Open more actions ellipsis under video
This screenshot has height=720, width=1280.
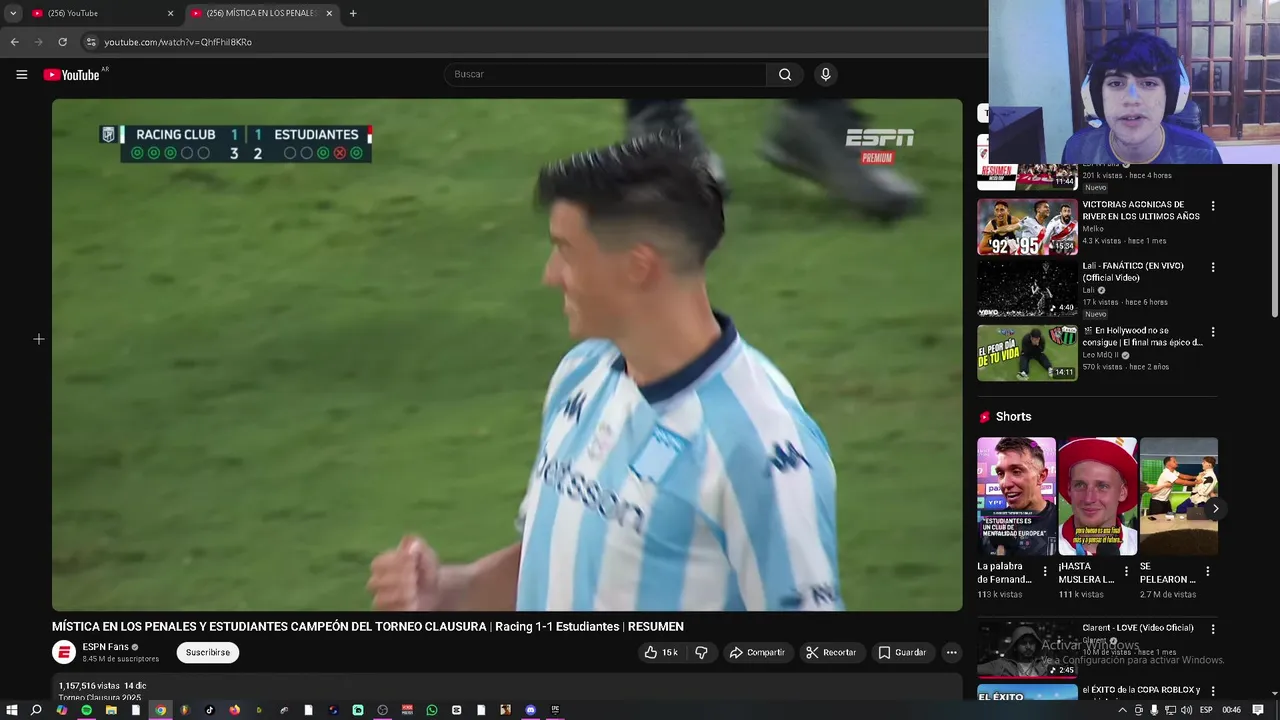[x=951, y=652]
